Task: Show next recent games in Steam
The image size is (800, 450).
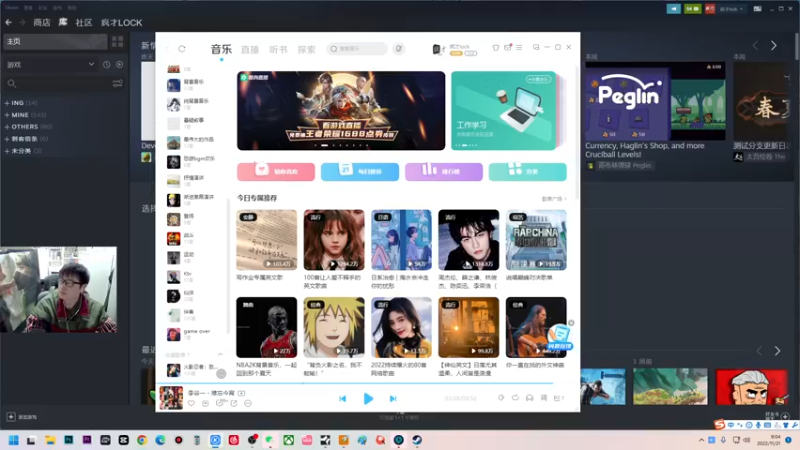Action: click(x=777, y=351)
